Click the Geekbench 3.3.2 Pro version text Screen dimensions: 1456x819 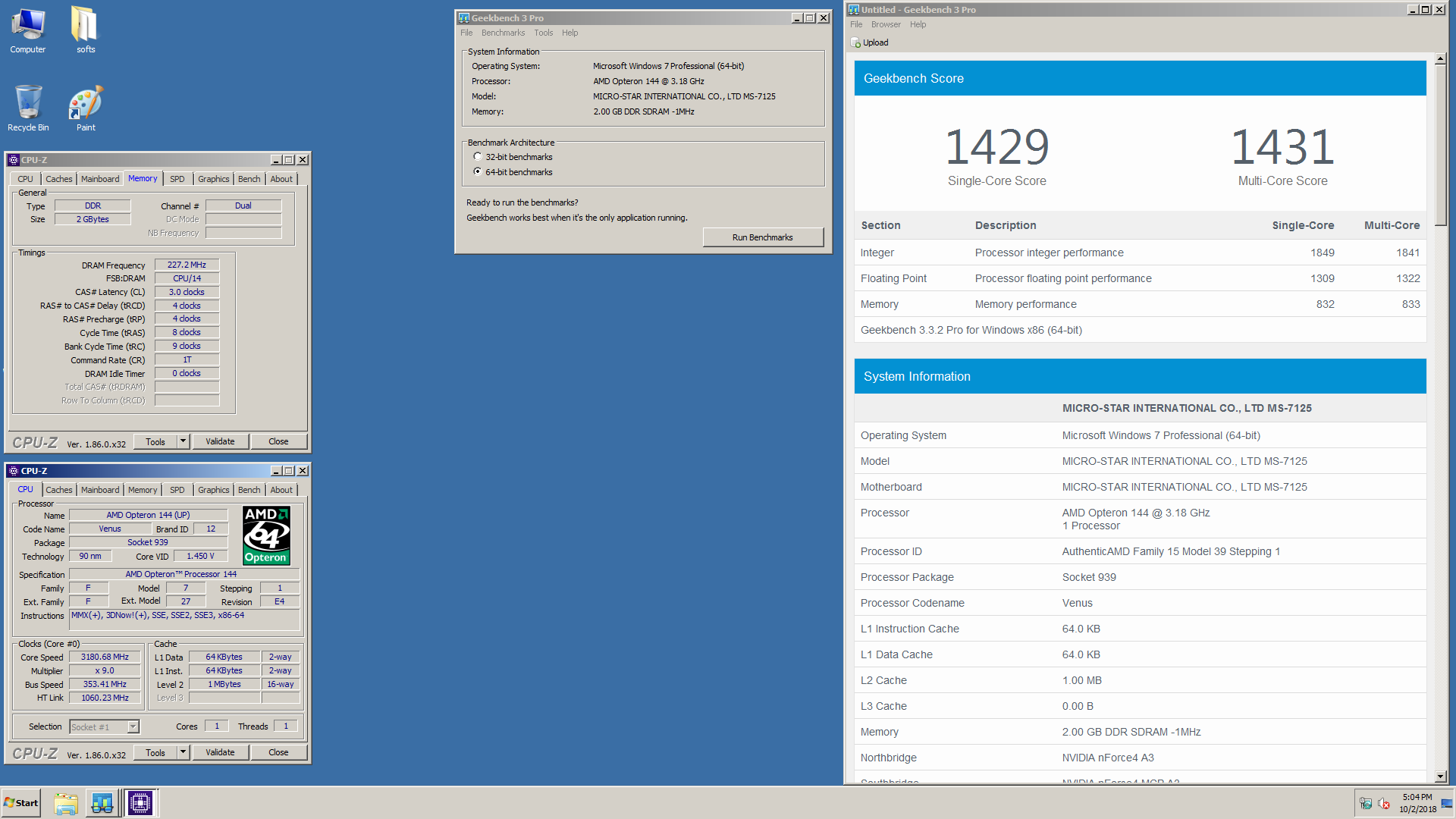[x=971, y=330]
